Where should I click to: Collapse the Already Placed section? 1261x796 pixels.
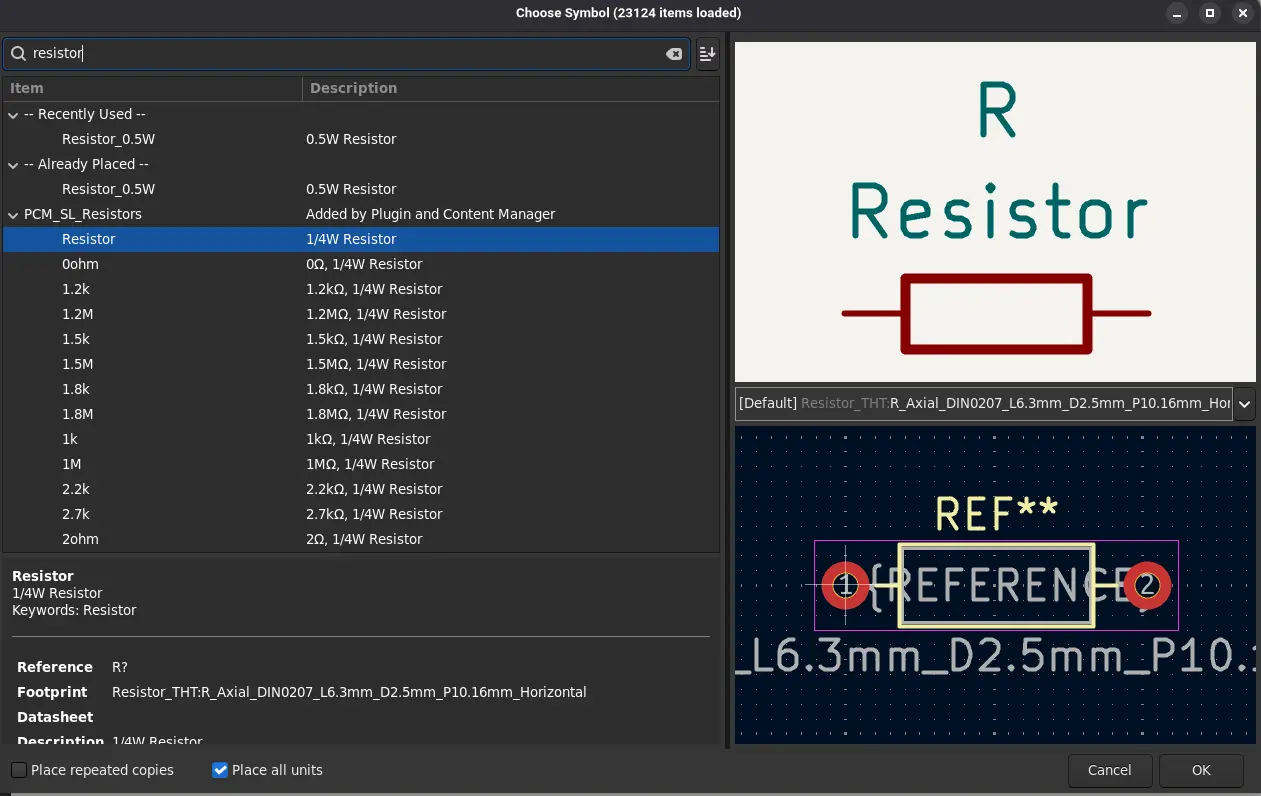coord(13,164)
